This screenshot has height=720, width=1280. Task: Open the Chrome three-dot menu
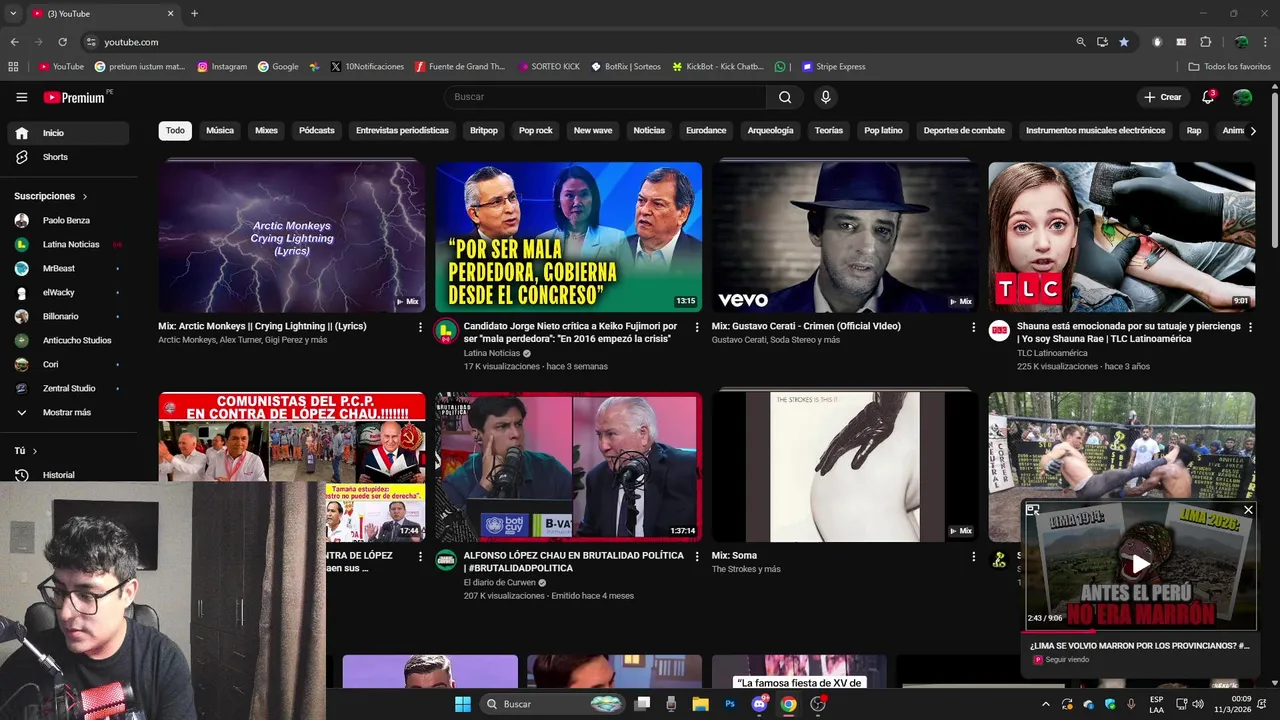click(x=1265, y=42)
